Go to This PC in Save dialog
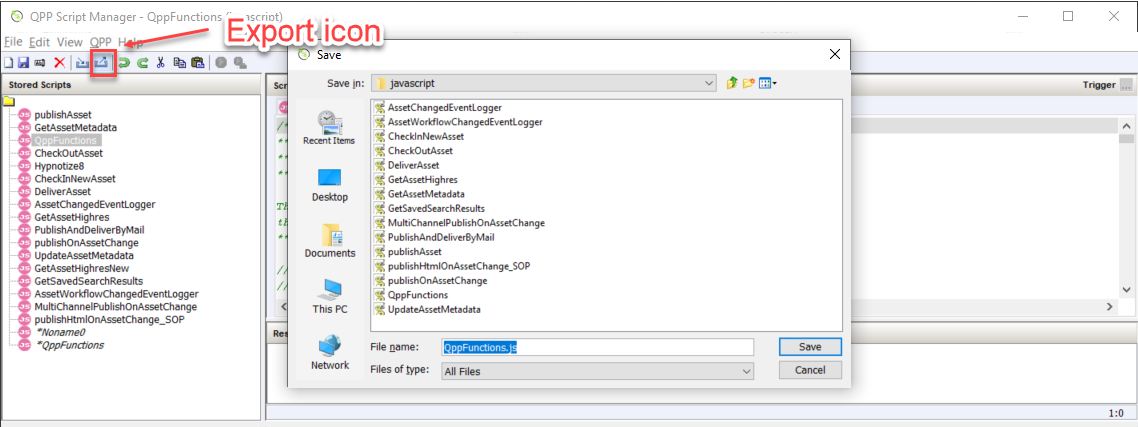This screenshot has width=1138, height=427. tap(329, 297)
